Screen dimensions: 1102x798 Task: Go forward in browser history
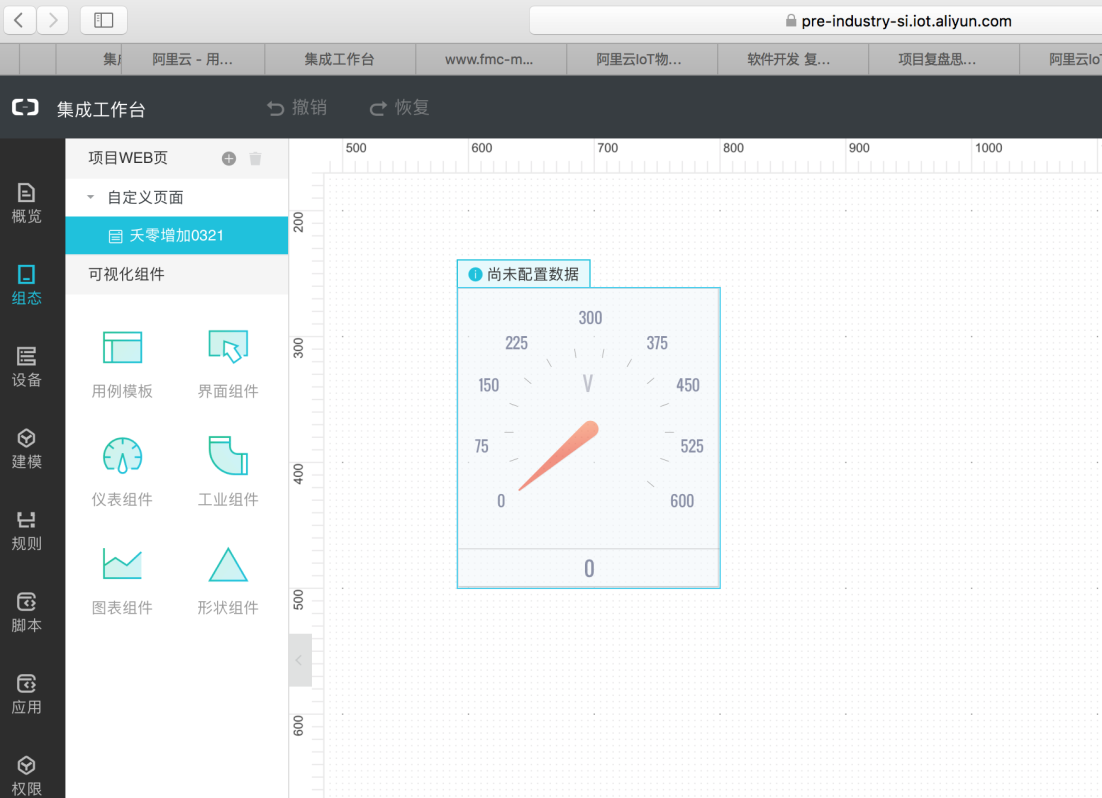(x=53, y=20)
